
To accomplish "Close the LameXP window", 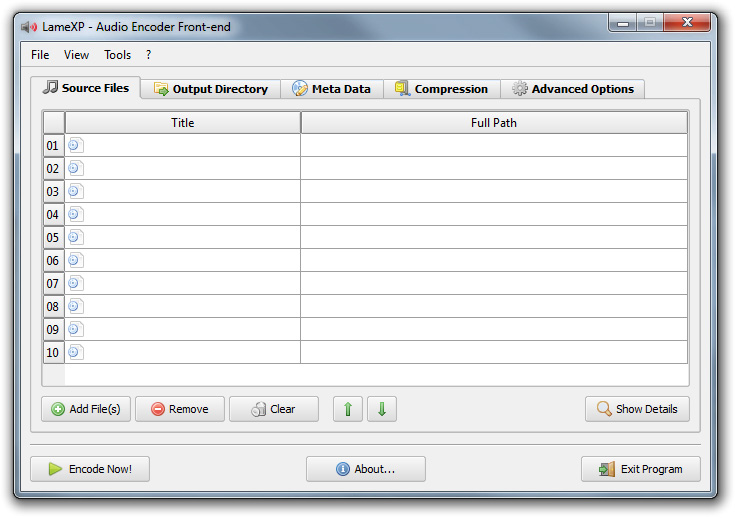I will [687, 23].
